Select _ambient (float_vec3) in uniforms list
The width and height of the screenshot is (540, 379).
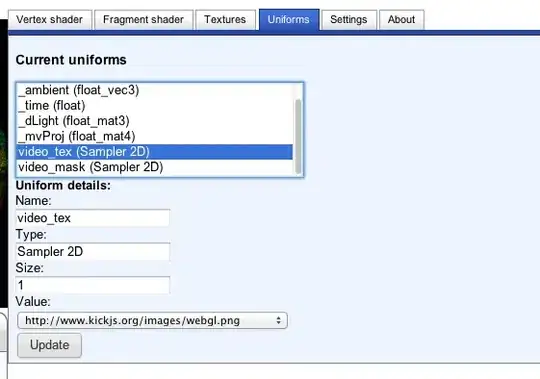[x=155, y=90]
